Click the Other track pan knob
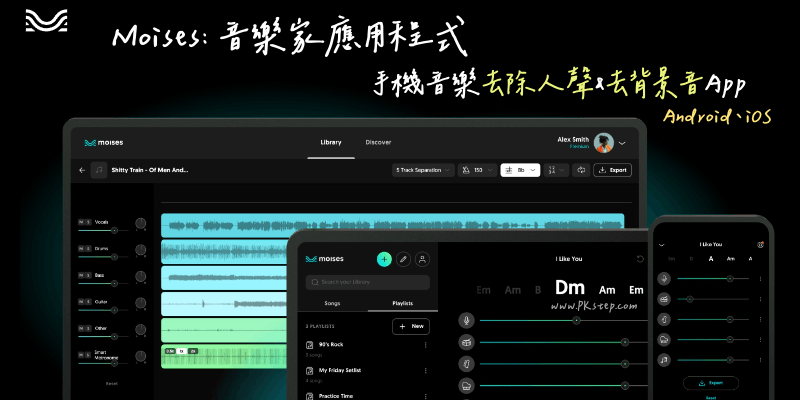This screenshot has height=400, width=800. click(x=140, y=330)
